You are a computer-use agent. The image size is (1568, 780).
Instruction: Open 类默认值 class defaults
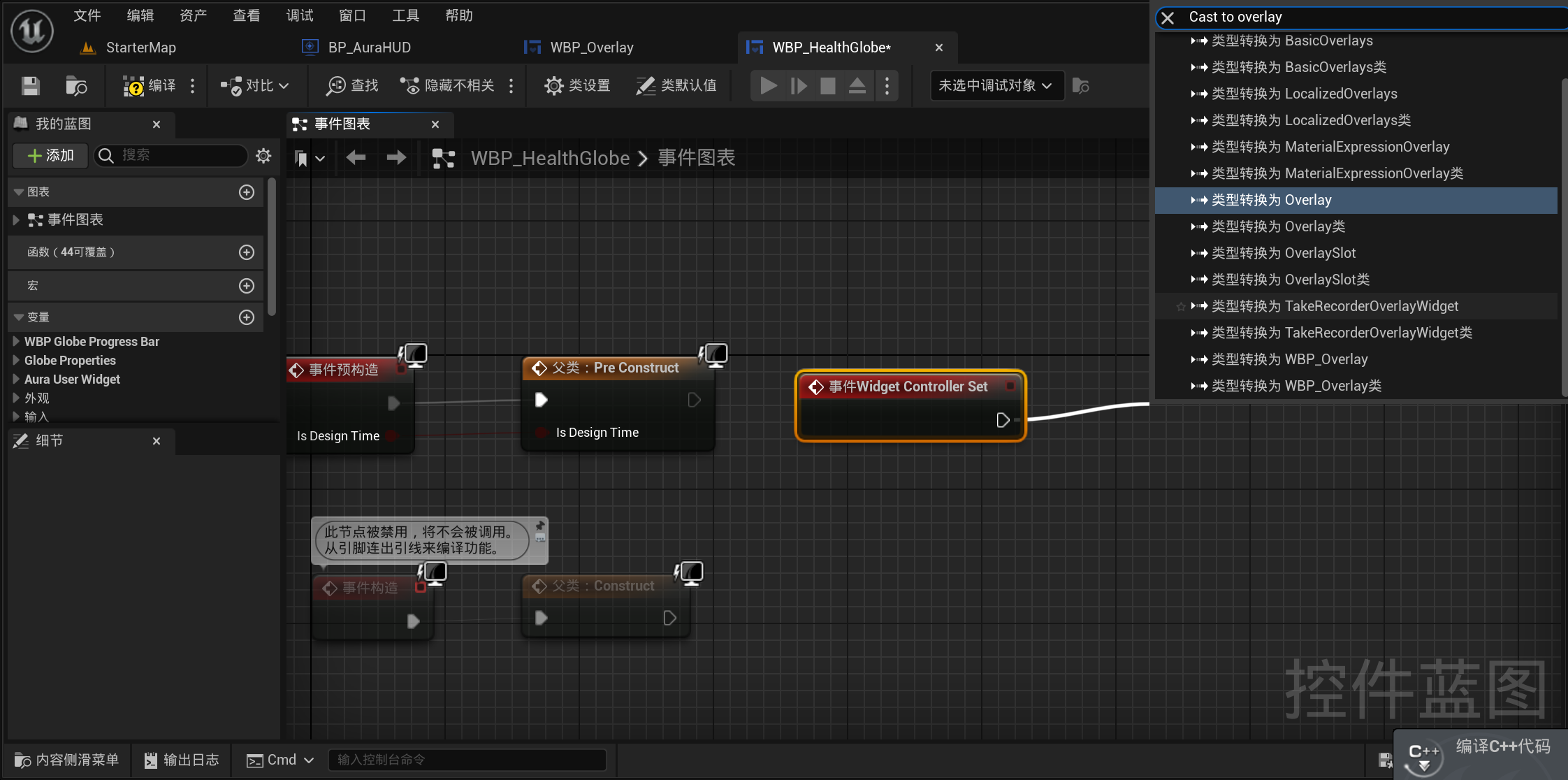[676, 86]
